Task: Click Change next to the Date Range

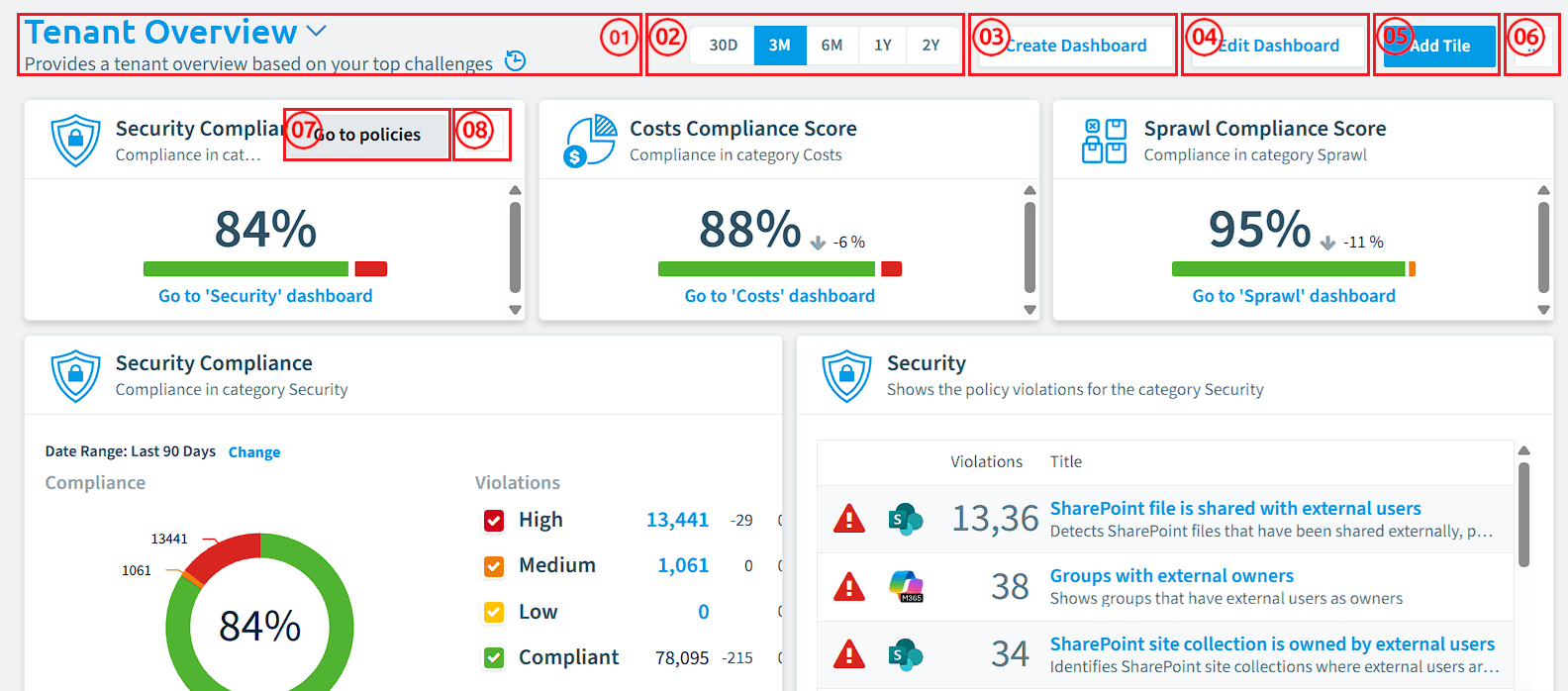Action: [254, 452]
